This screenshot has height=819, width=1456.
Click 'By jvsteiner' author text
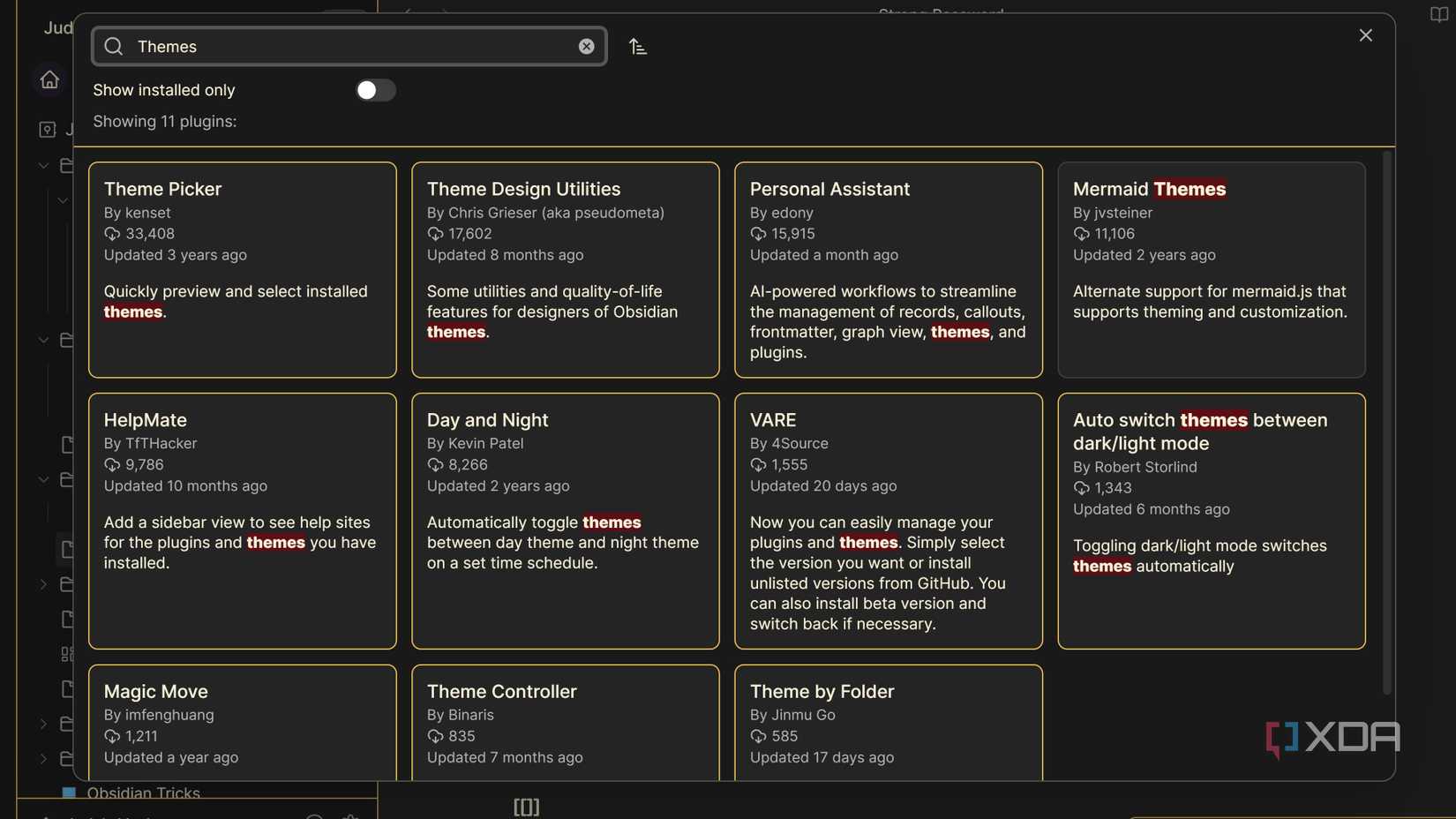coord(1113,213)
